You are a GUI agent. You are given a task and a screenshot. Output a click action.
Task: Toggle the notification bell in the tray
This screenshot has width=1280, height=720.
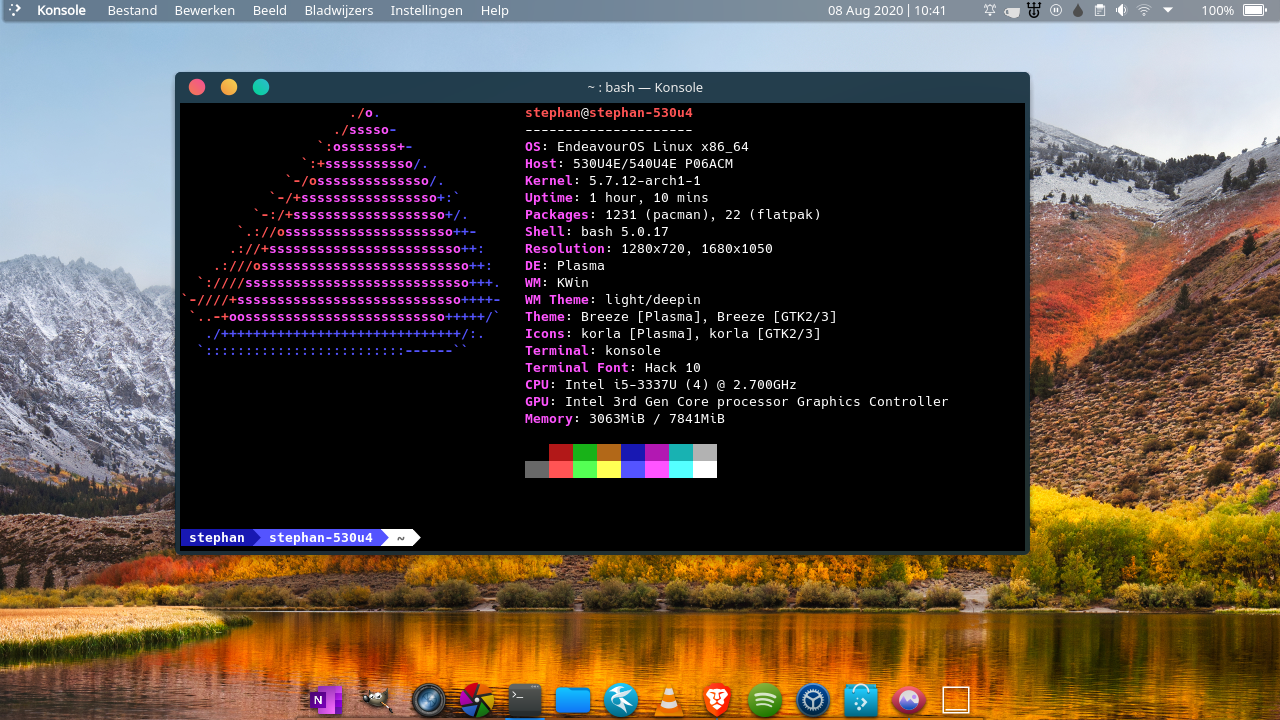[x=989, y=10]
